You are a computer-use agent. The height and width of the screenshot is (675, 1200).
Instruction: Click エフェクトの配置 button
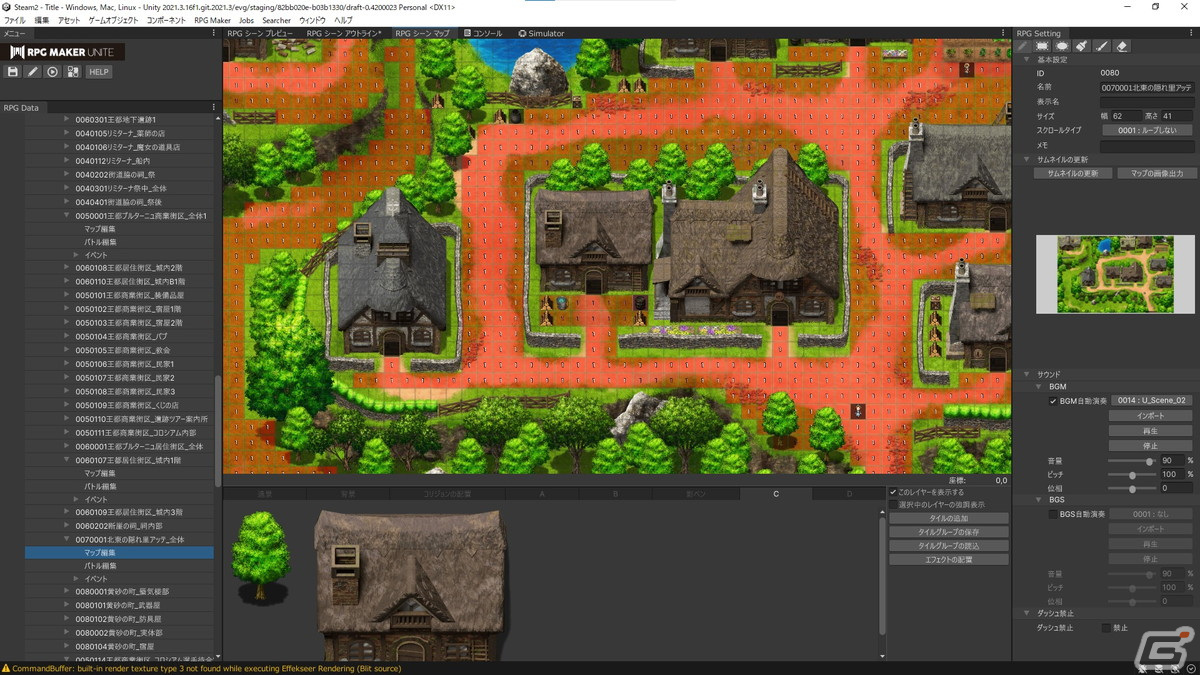coord(948,559)
